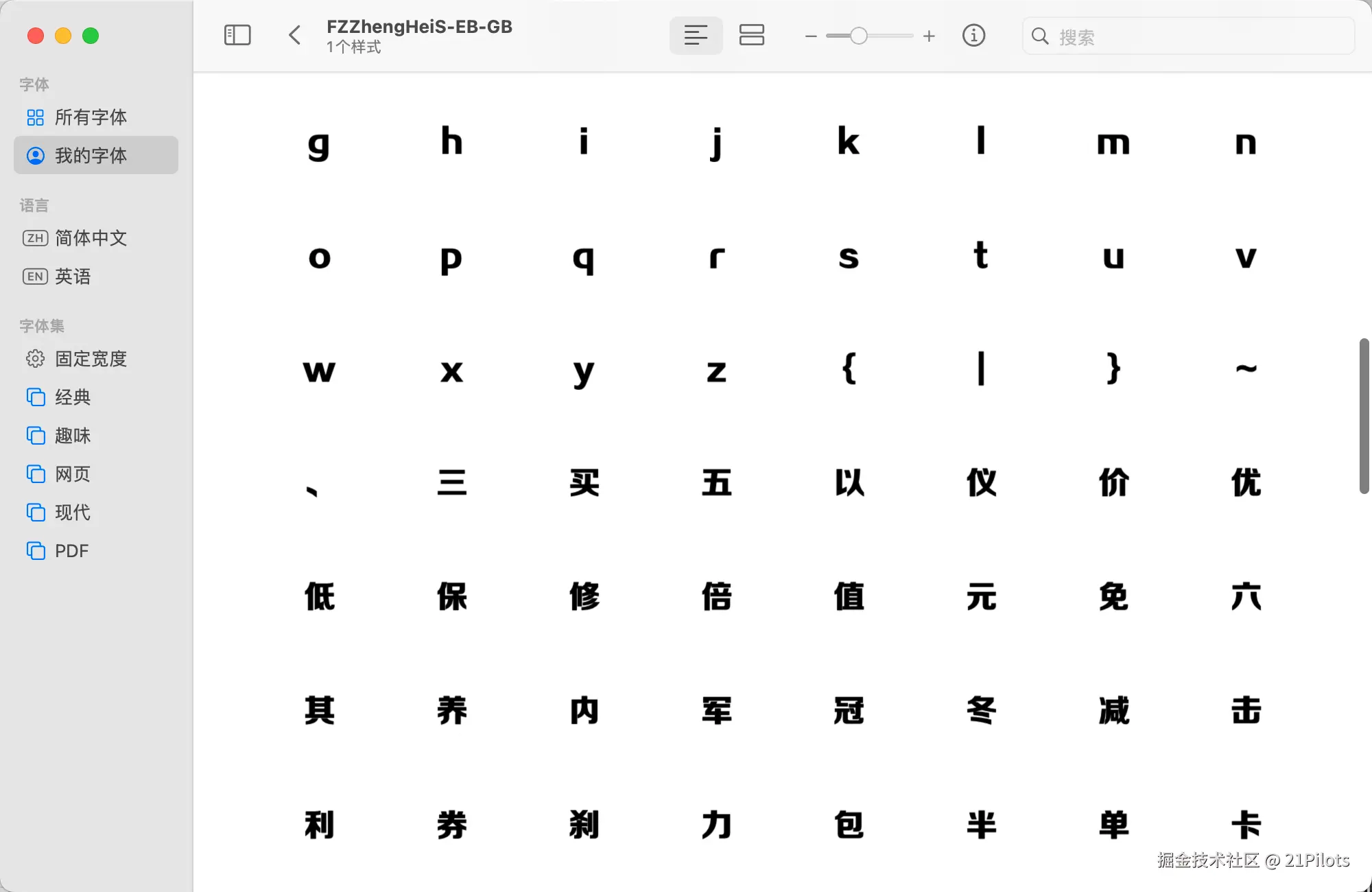Filter by Simplified Chinese (简体中文) language
1372x892 pixels.
point(91,238)
